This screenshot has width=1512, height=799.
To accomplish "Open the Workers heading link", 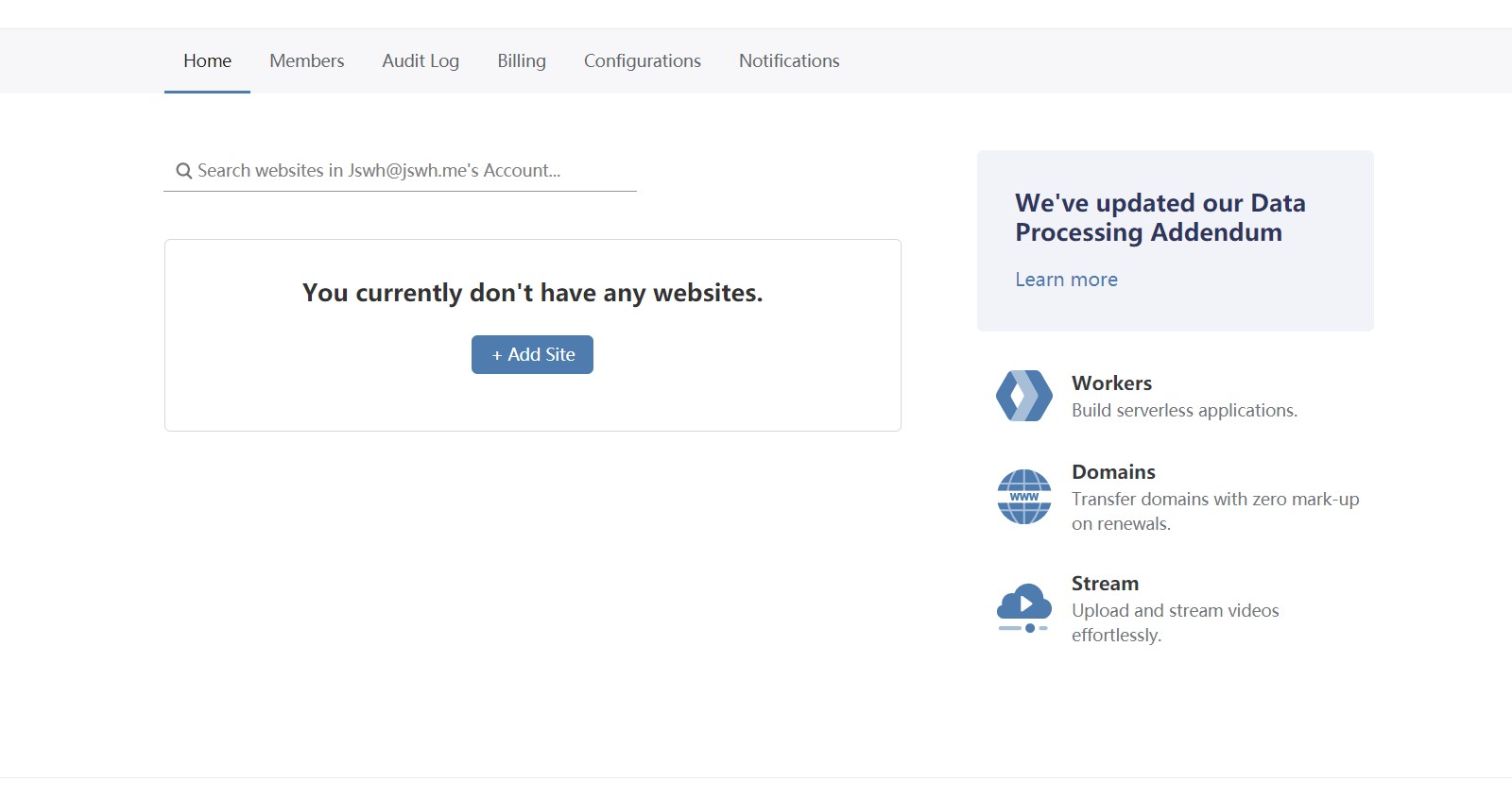I will (1111, 383).
